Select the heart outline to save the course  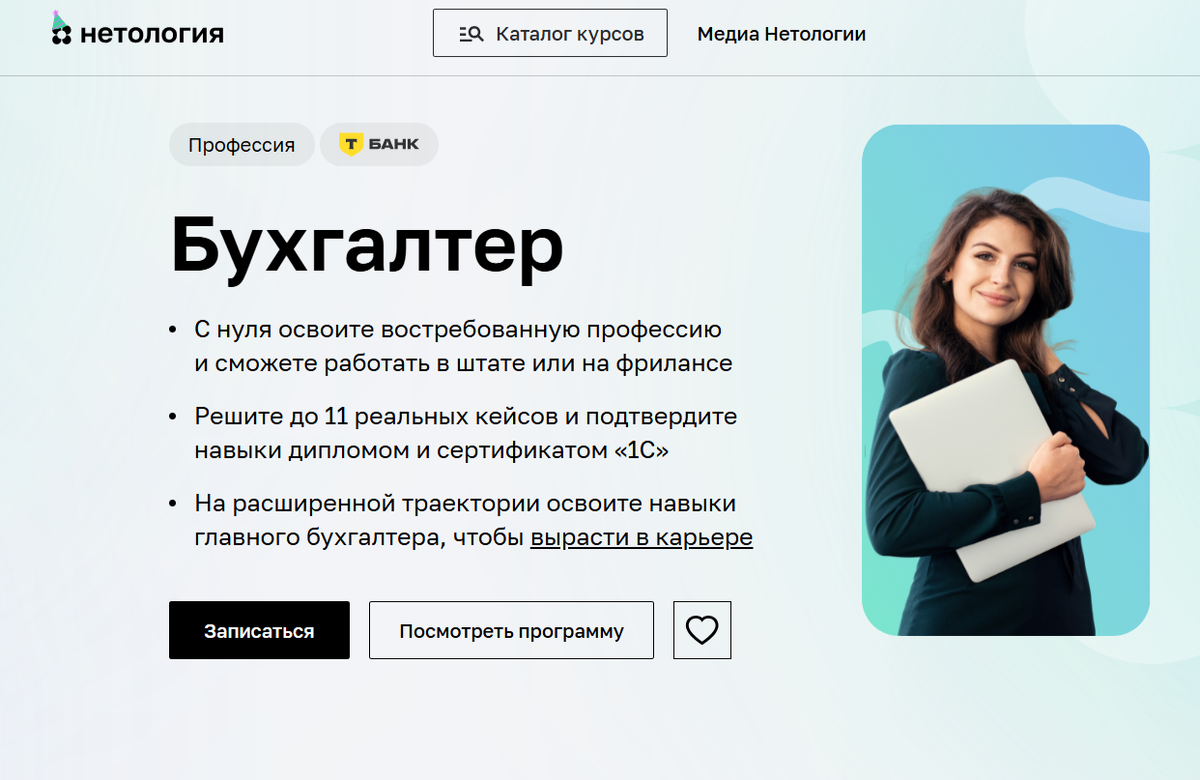tap(701, 630)
